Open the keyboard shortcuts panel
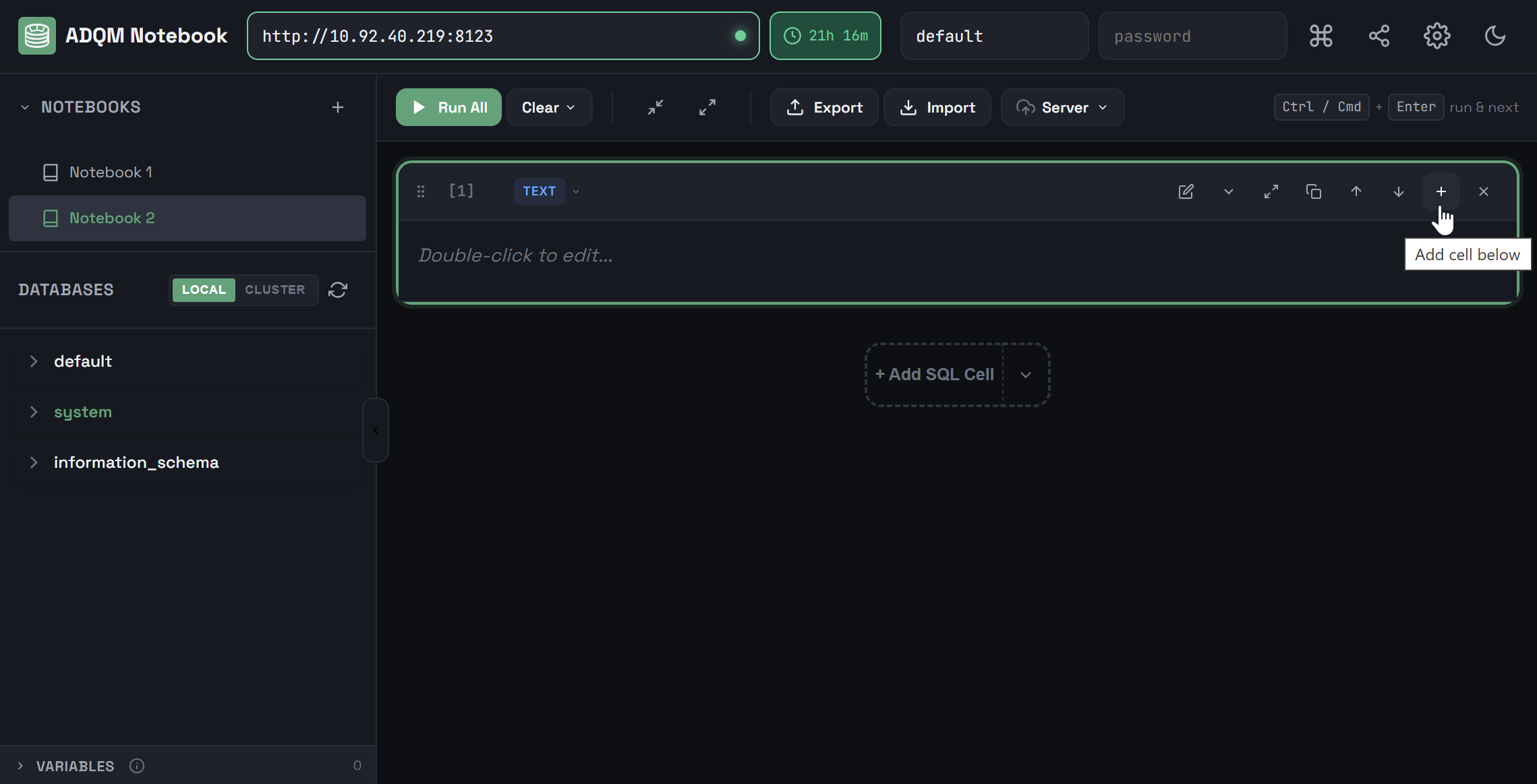The width and height of the screenshot is (1537, 784). point(1321,36)
